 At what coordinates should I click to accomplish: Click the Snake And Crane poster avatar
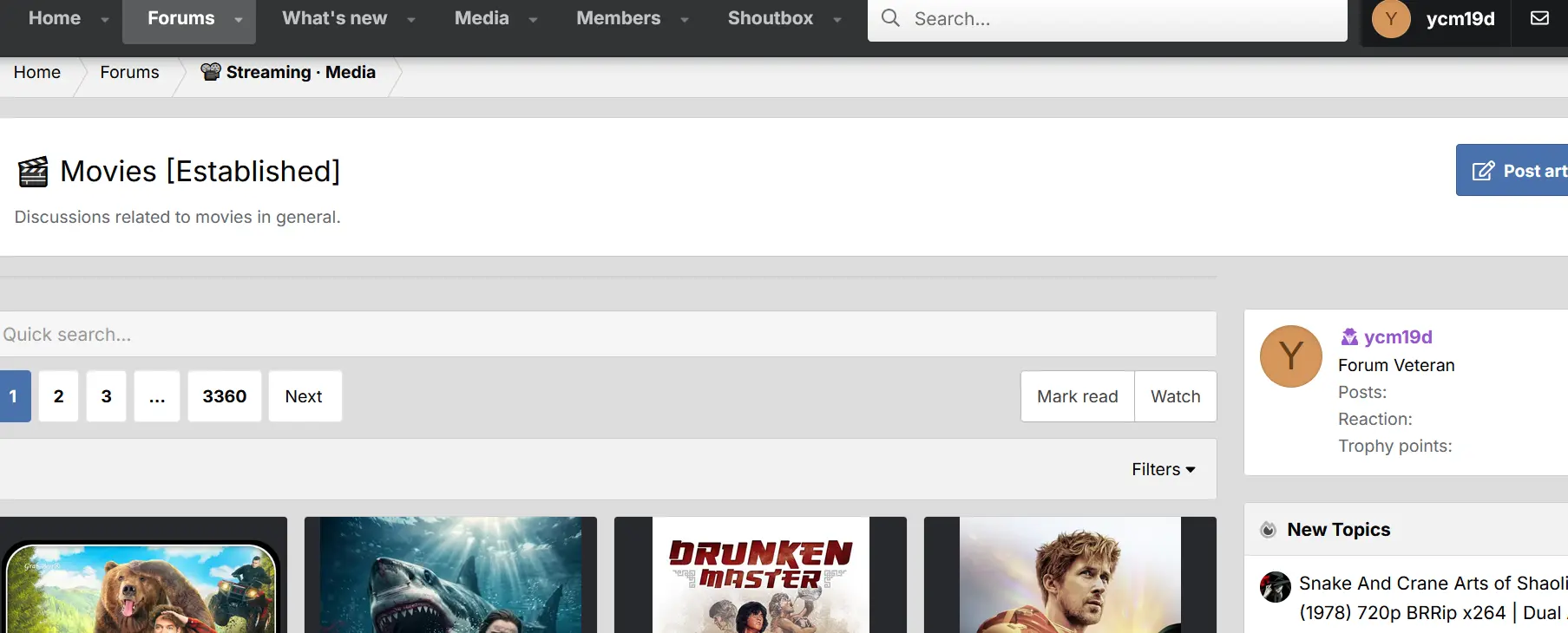pyautogui.click(x=1276, y=587)
